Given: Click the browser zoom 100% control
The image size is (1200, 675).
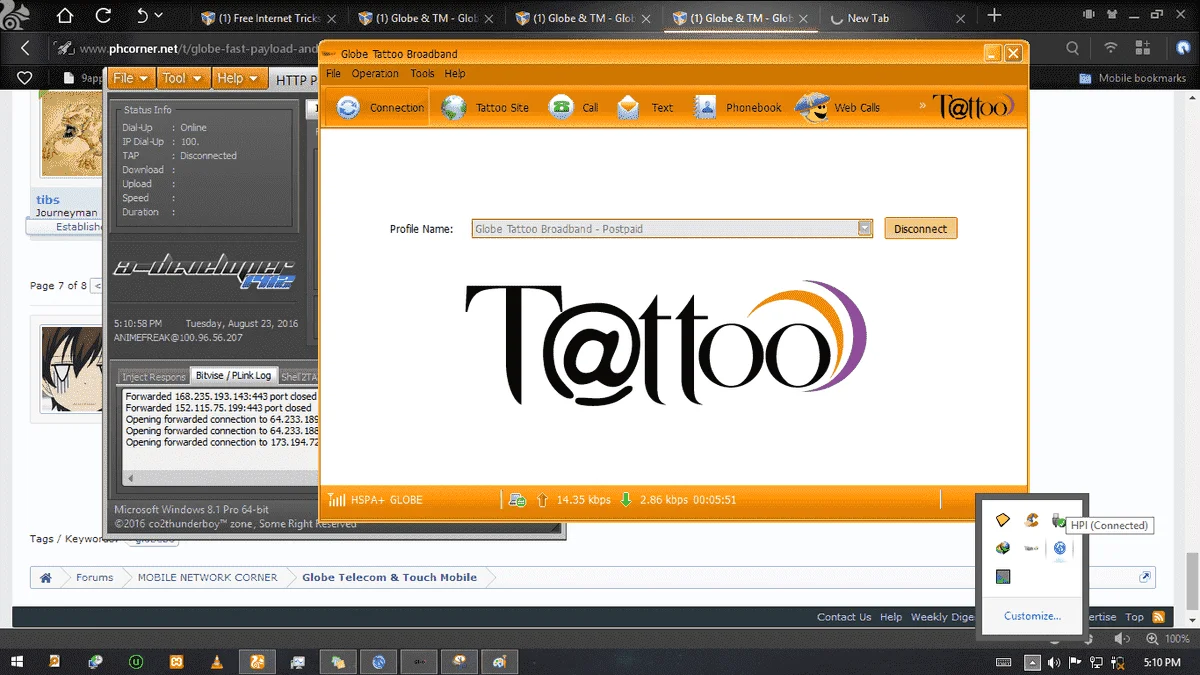Looking at the screenshot, I should point(1170,638).
